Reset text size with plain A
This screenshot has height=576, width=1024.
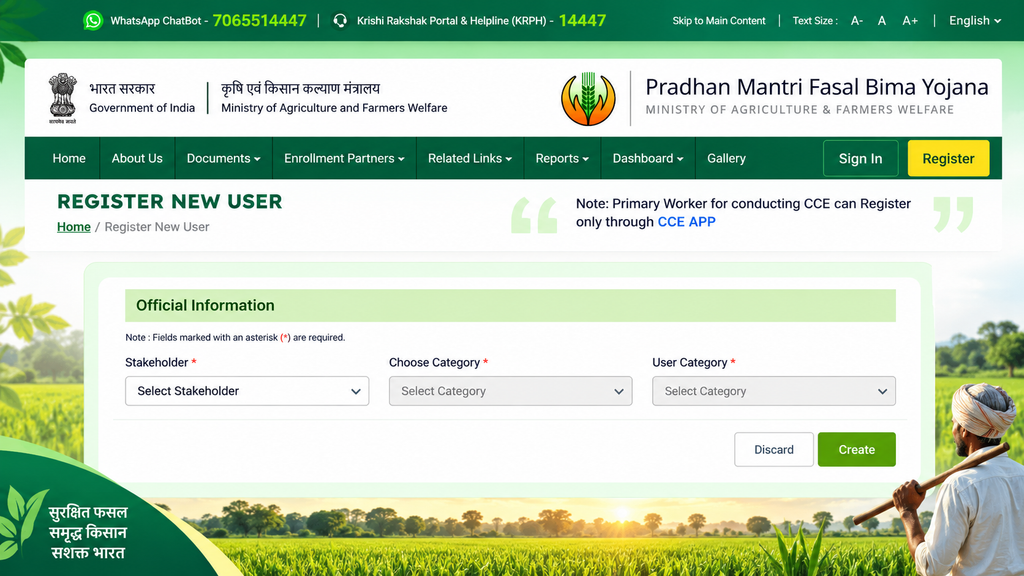882,21
